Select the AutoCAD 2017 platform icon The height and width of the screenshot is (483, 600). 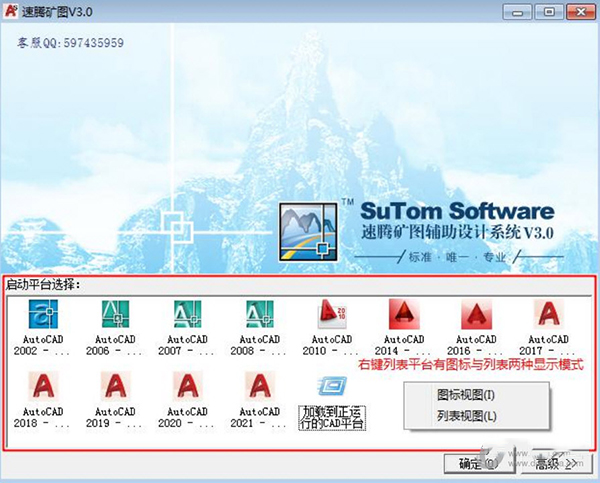(549, 314)
